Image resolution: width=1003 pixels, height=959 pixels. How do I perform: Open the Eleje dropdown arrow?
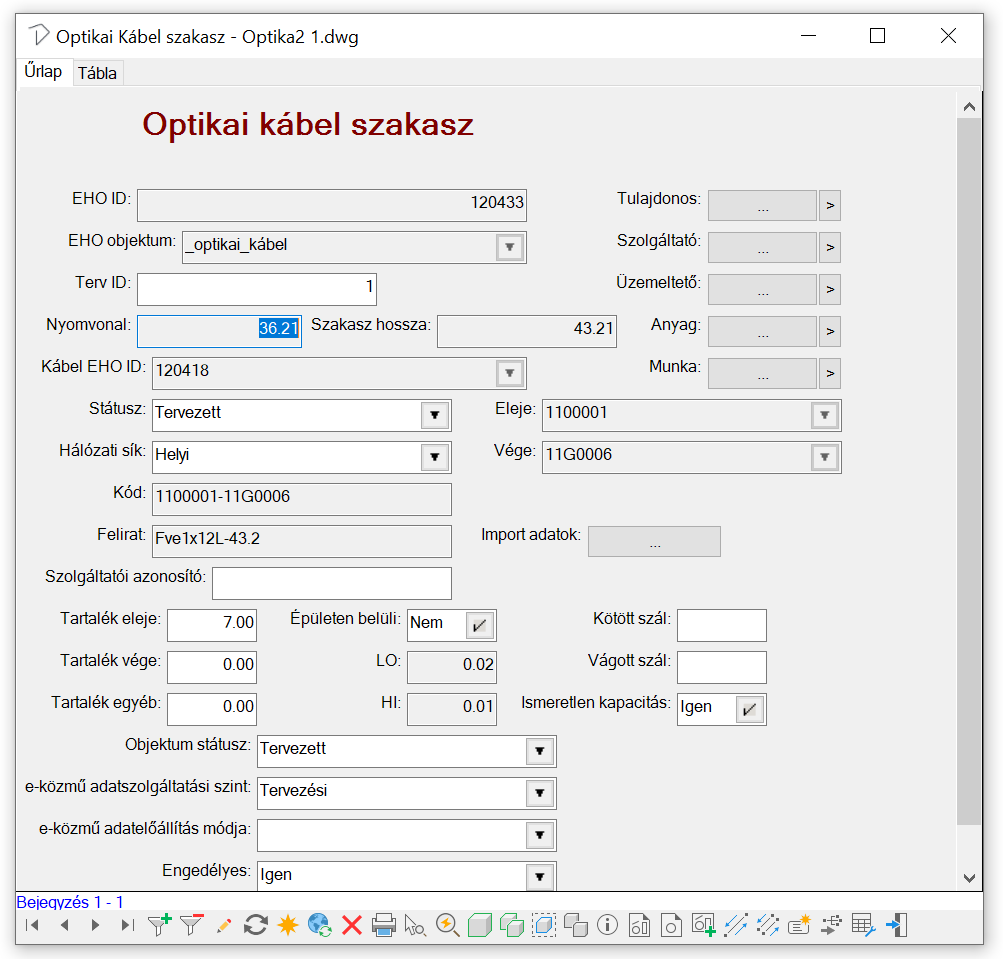tap(825, 415)
